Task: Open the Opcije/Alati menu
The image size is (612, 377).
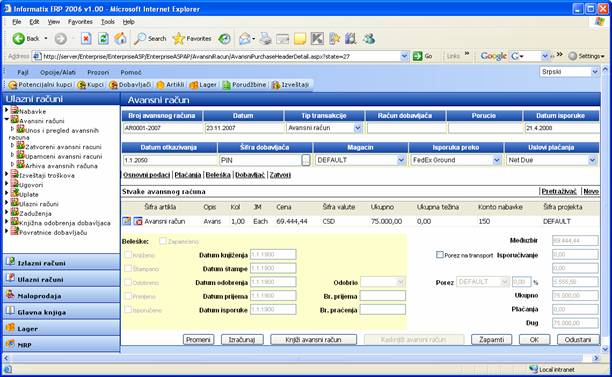Action: coord(58,72)
